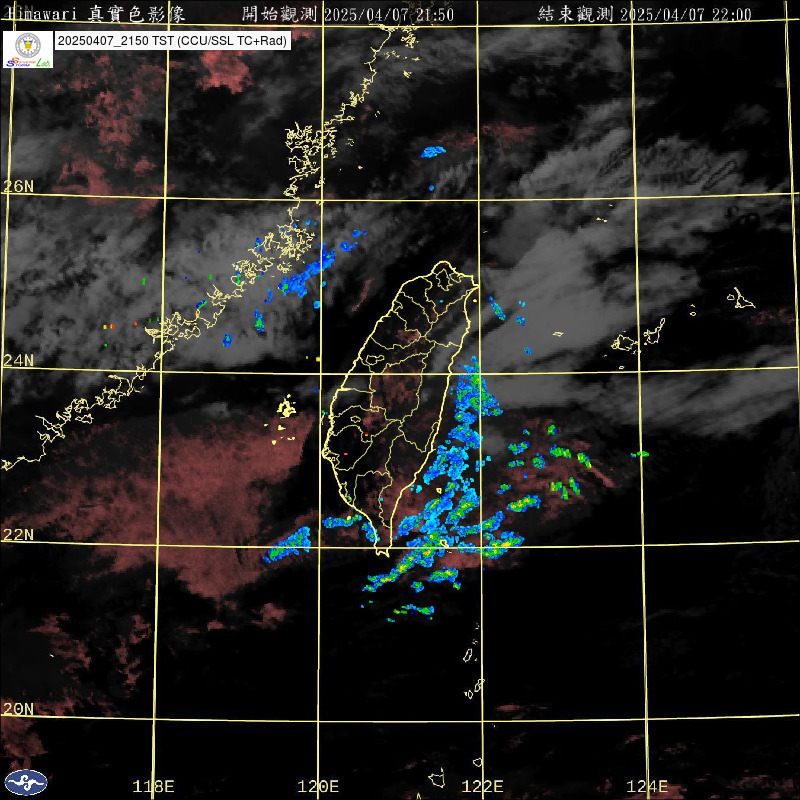Screen dimensions: 800x800
Task: Click the island outline near the right edge
Action: click(742, 297)
